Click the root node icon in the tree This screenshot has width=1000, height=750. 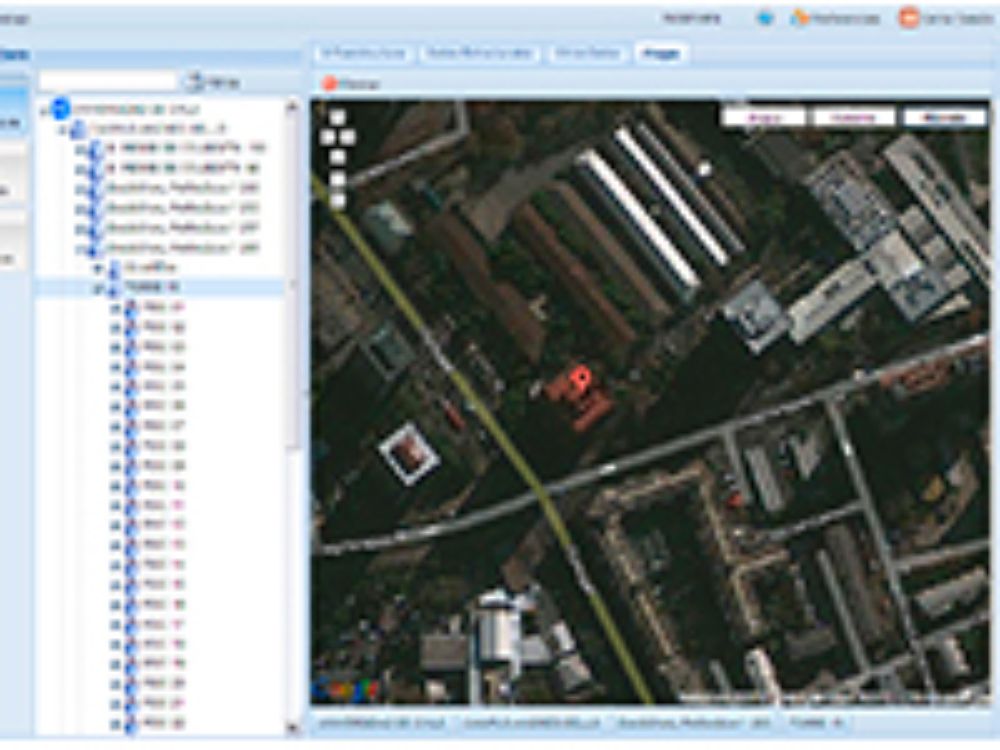[61, 108]
